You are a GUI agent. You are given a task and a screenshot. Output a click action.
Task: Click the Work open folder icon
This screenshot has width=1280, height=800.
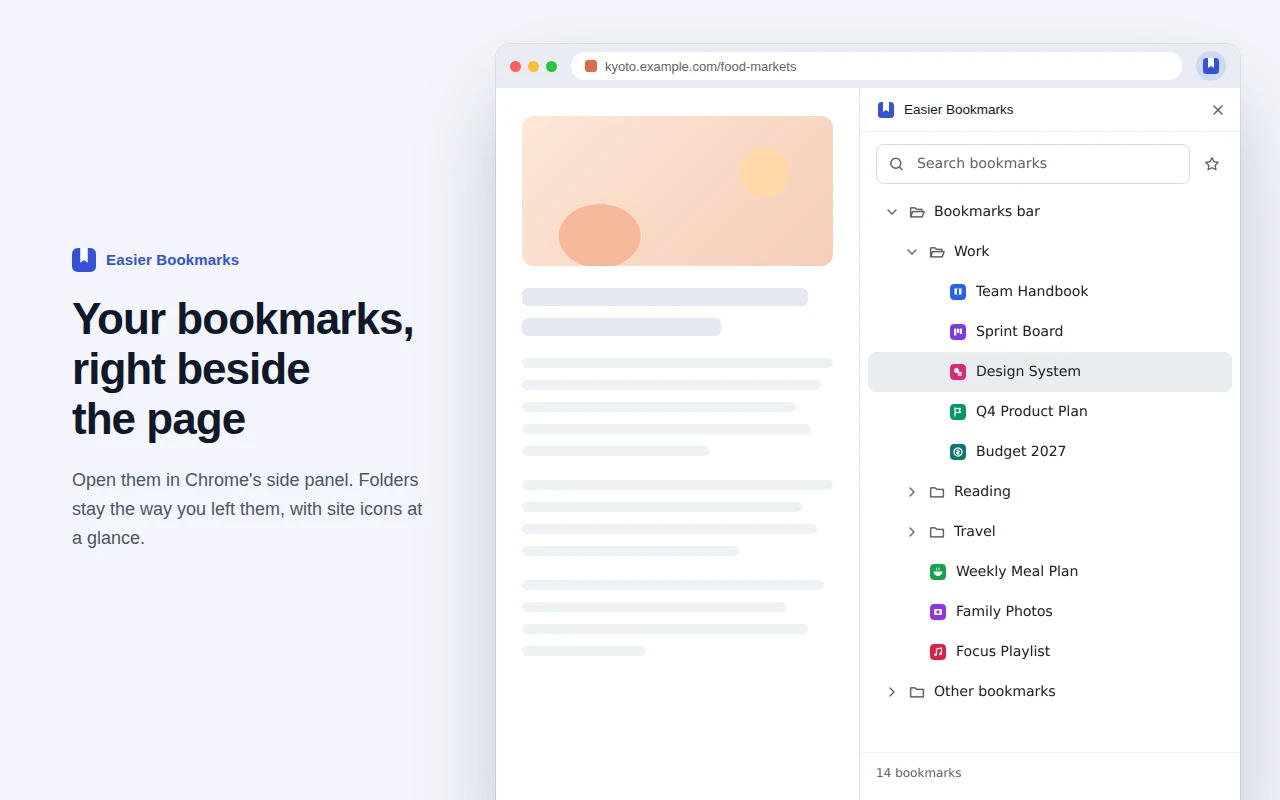pos(937,252)
